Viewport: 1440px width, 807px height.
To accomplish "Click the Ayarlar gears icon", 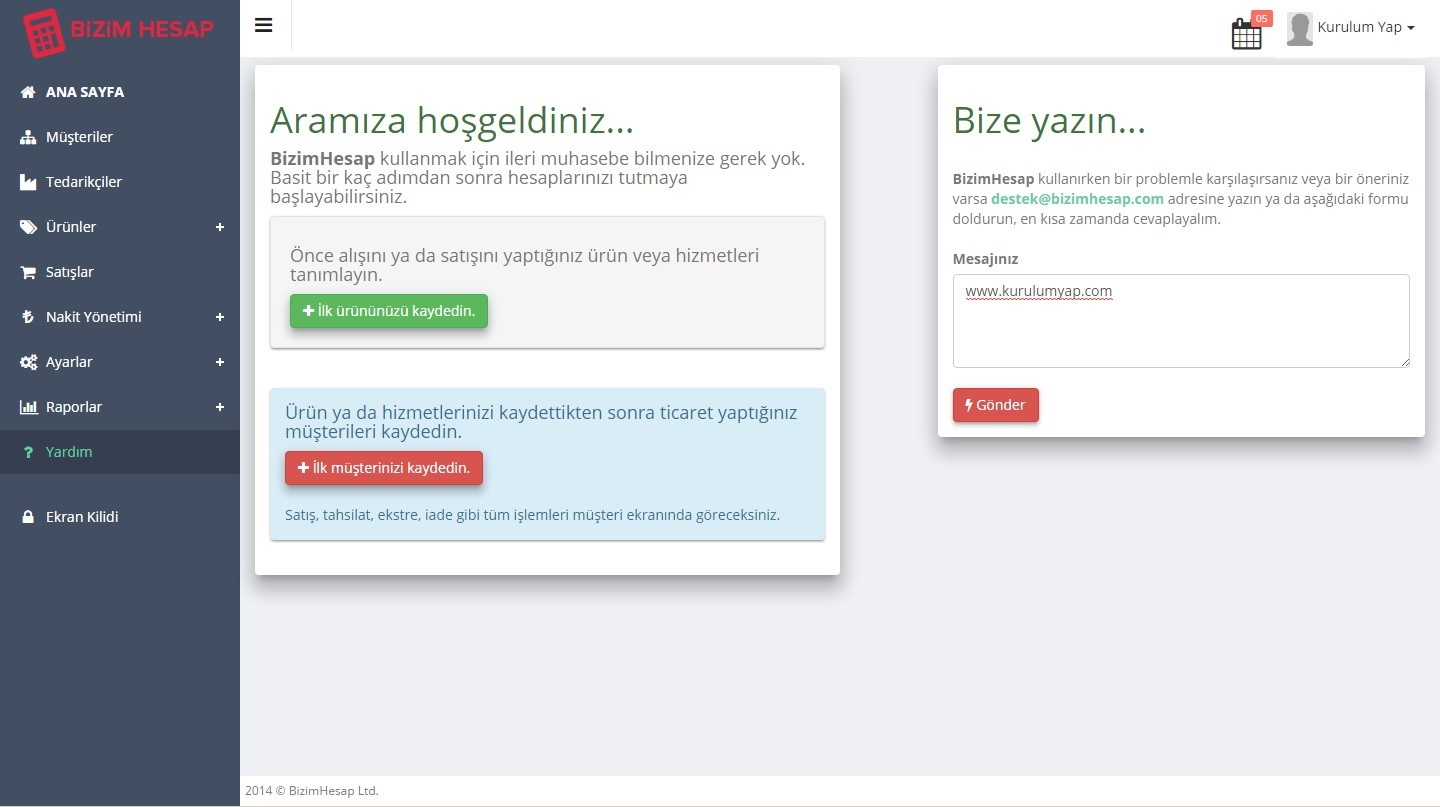I will [28, 362].
